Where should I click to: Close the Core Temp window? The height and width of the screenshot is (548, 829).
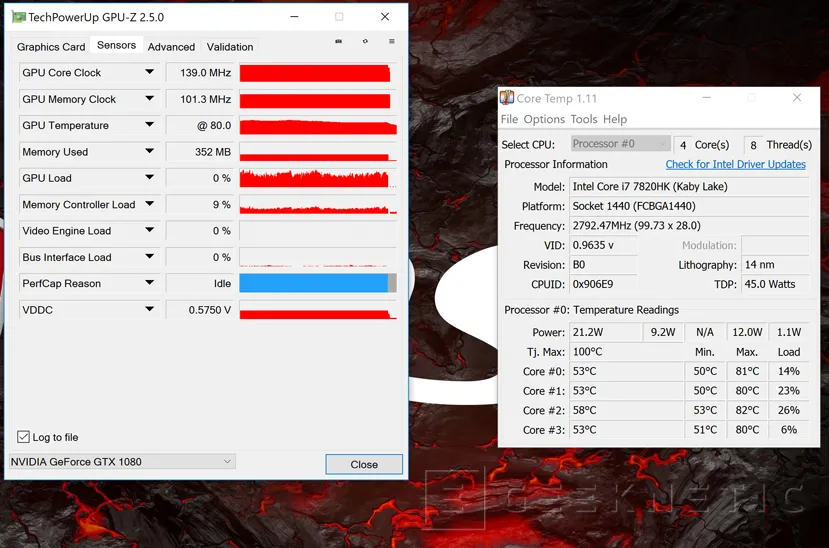coord(797,98)
